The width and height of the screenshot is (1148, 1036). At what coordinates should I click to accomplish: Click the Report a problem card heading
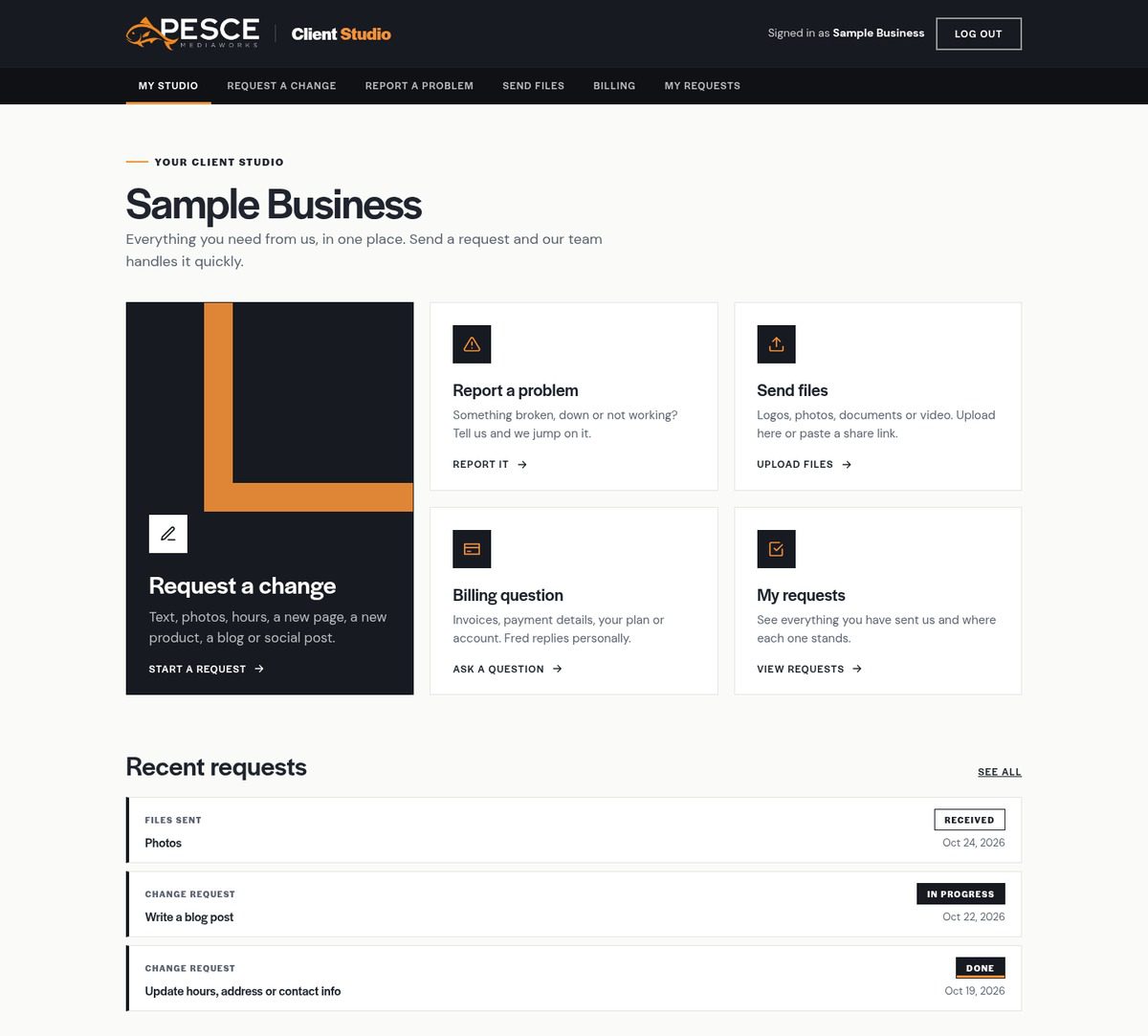516,390
